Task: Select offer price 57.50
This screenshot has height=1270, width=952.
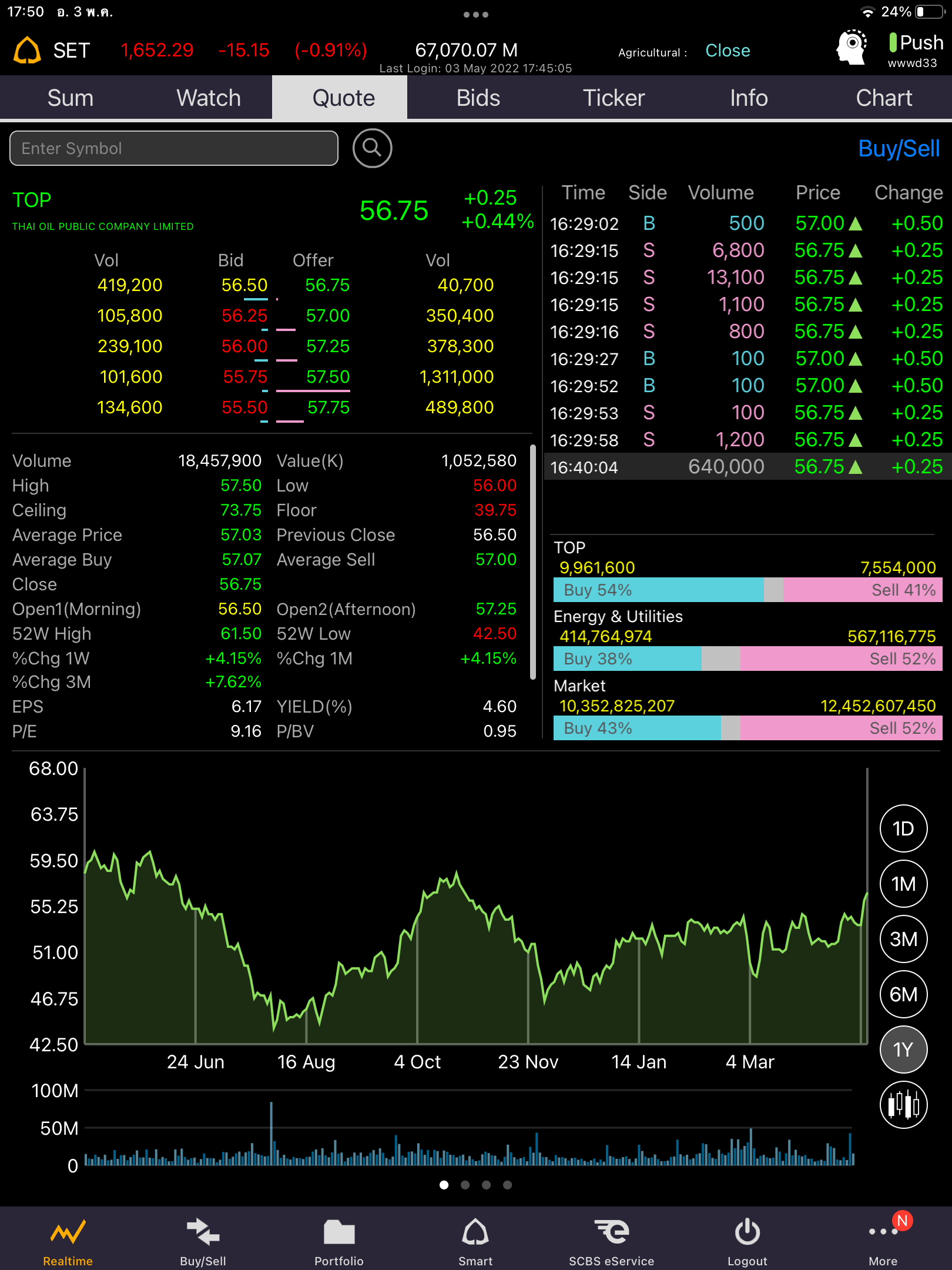Action: pos(328,377)
